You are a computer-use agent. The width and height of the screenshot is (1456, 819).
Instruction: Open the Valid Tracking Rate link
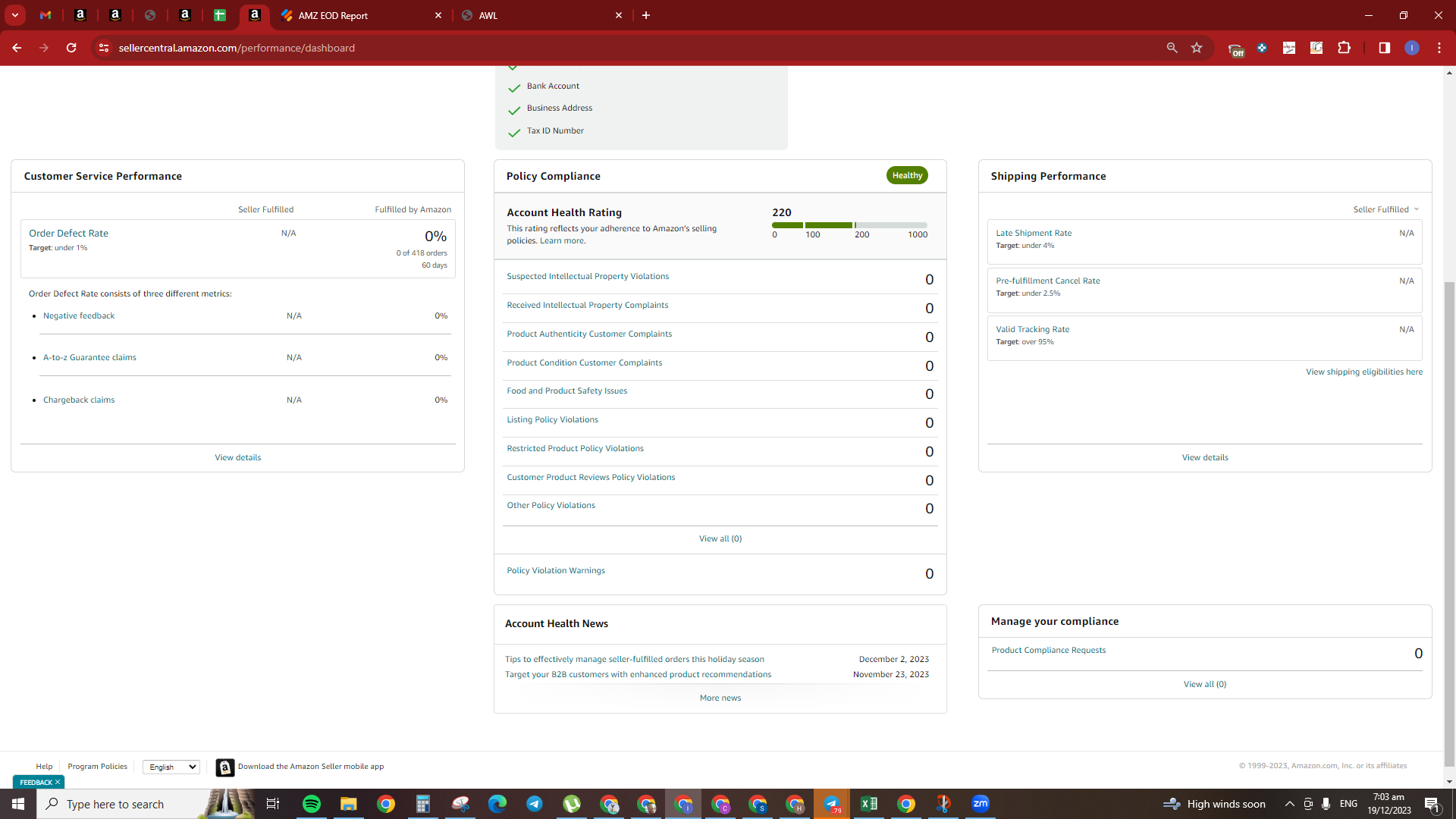tap(1033, 329)
